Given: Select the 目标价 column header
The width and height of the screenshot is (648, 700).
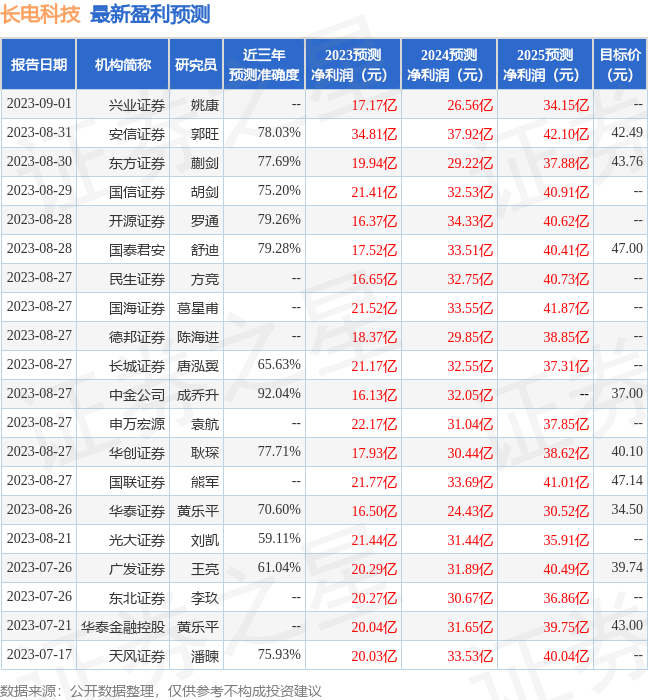Looking at the screenshot, I should pos(620,65).
